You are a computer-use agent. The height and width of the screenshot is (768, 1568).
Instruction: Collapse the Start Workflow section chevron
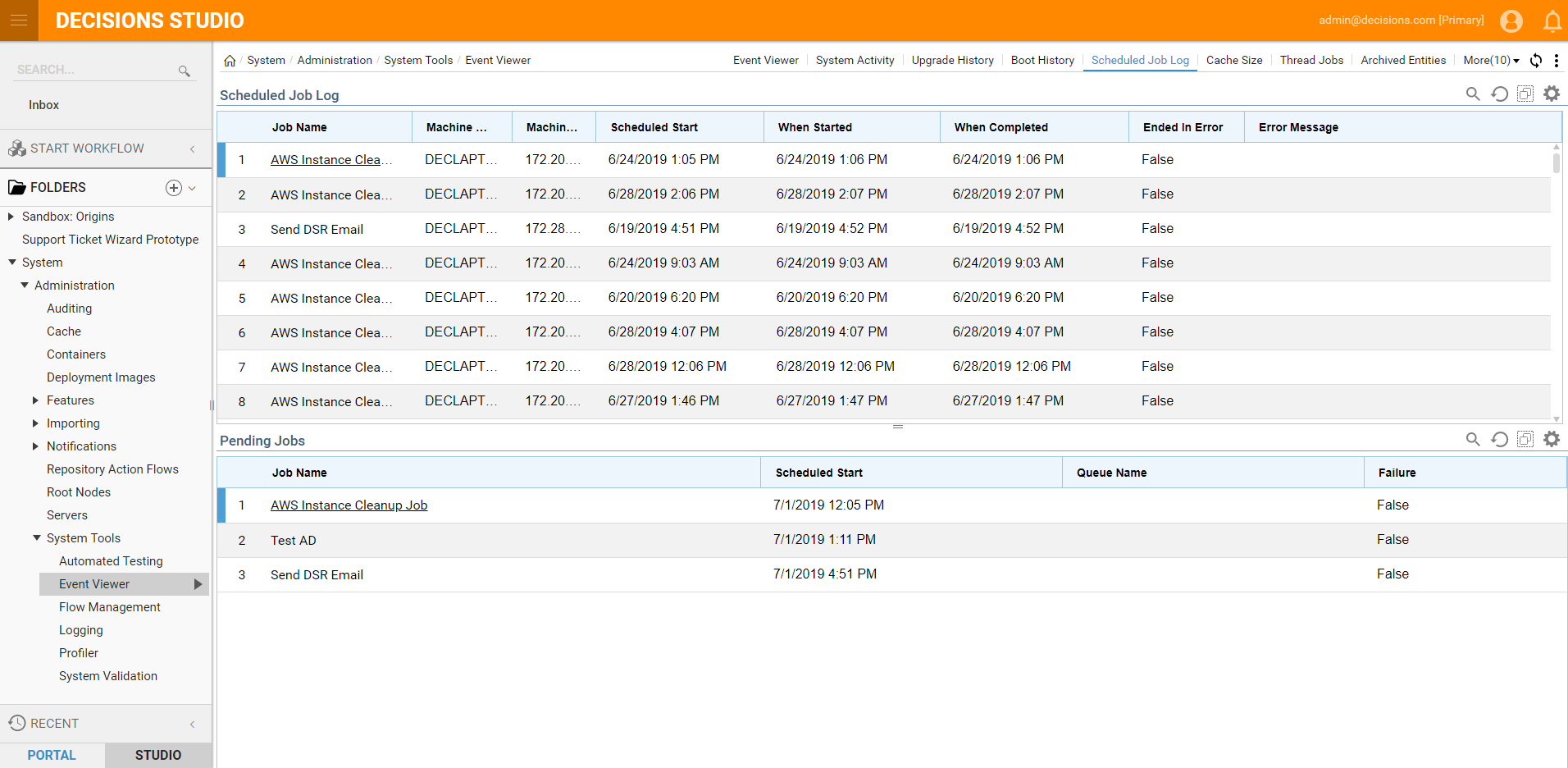pos(193,149)
